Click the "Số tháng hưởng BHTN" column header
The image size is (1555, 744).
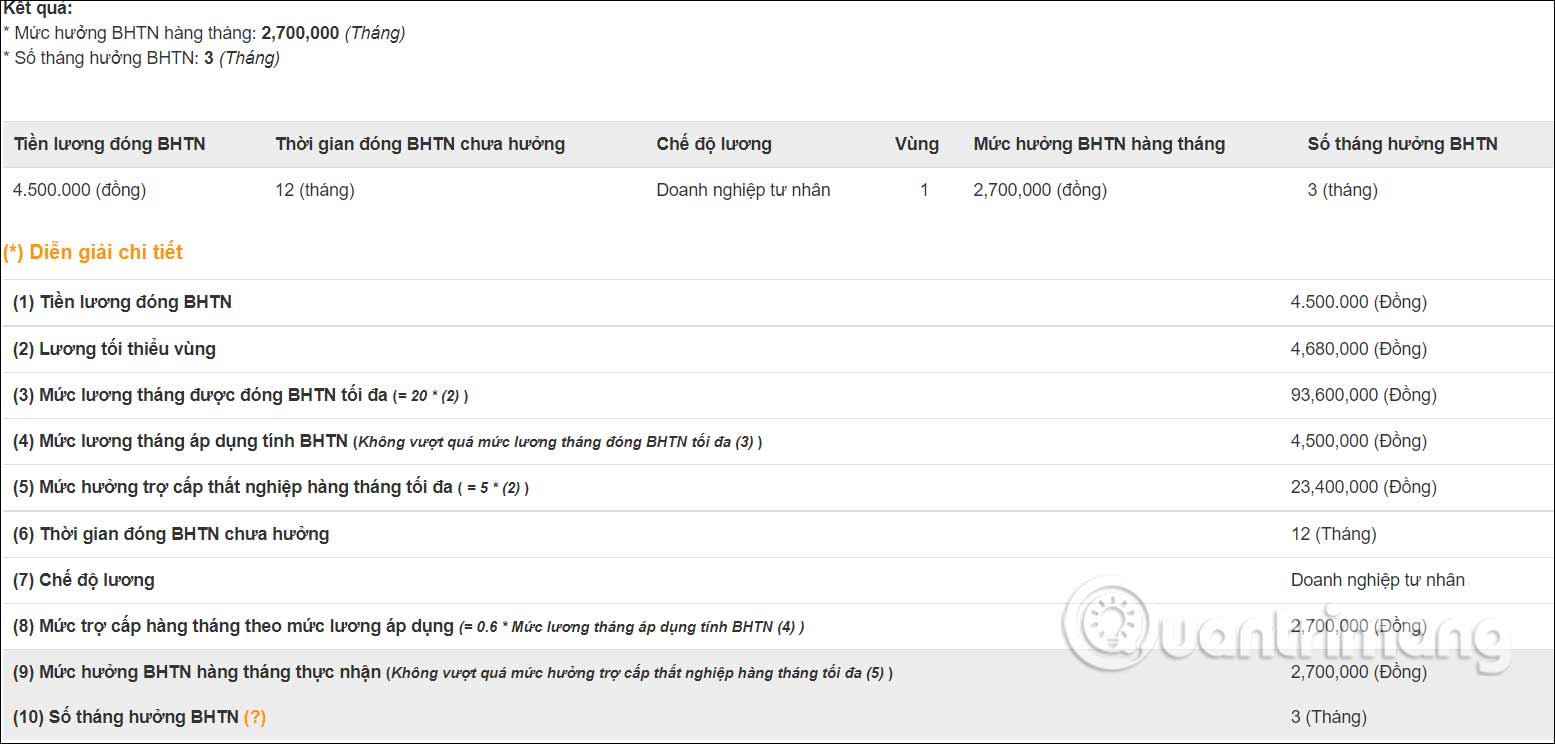click(x=1402, y=144)
